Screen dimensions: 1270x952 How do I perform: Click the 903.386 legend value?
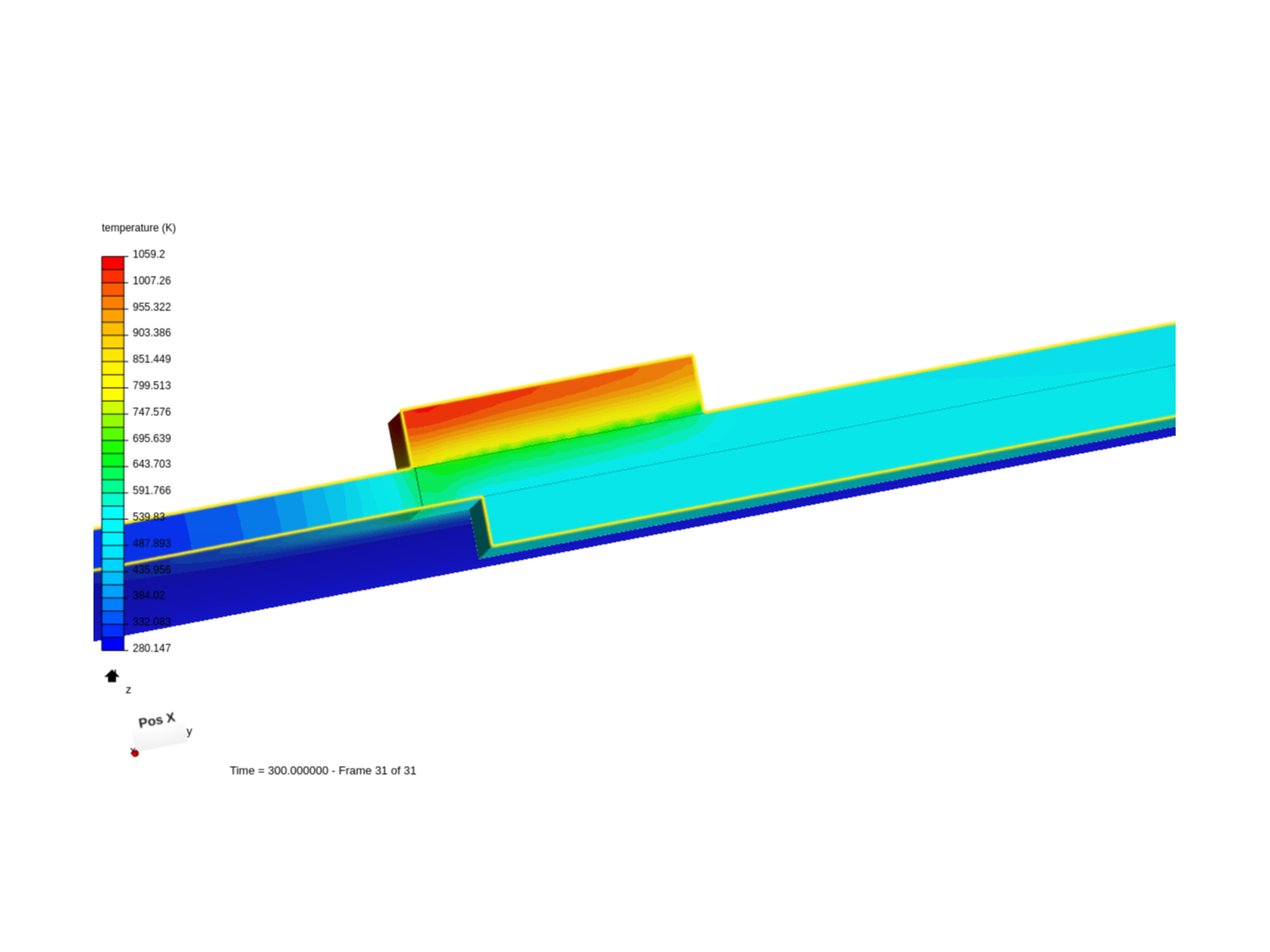(x=152, y=332)
